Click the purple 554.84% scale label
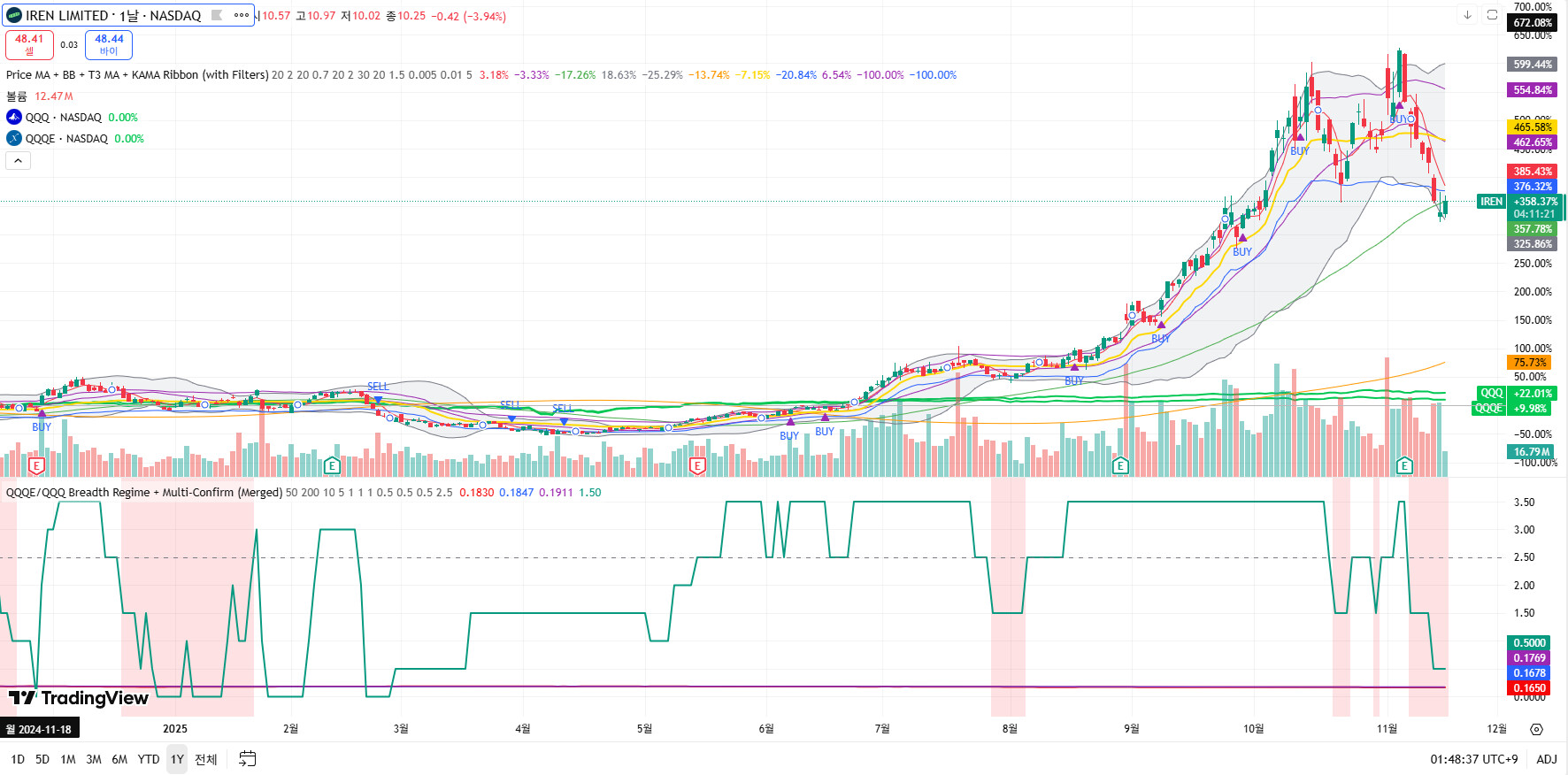This screenshot has width=1568, height=775. (1532, 90)
